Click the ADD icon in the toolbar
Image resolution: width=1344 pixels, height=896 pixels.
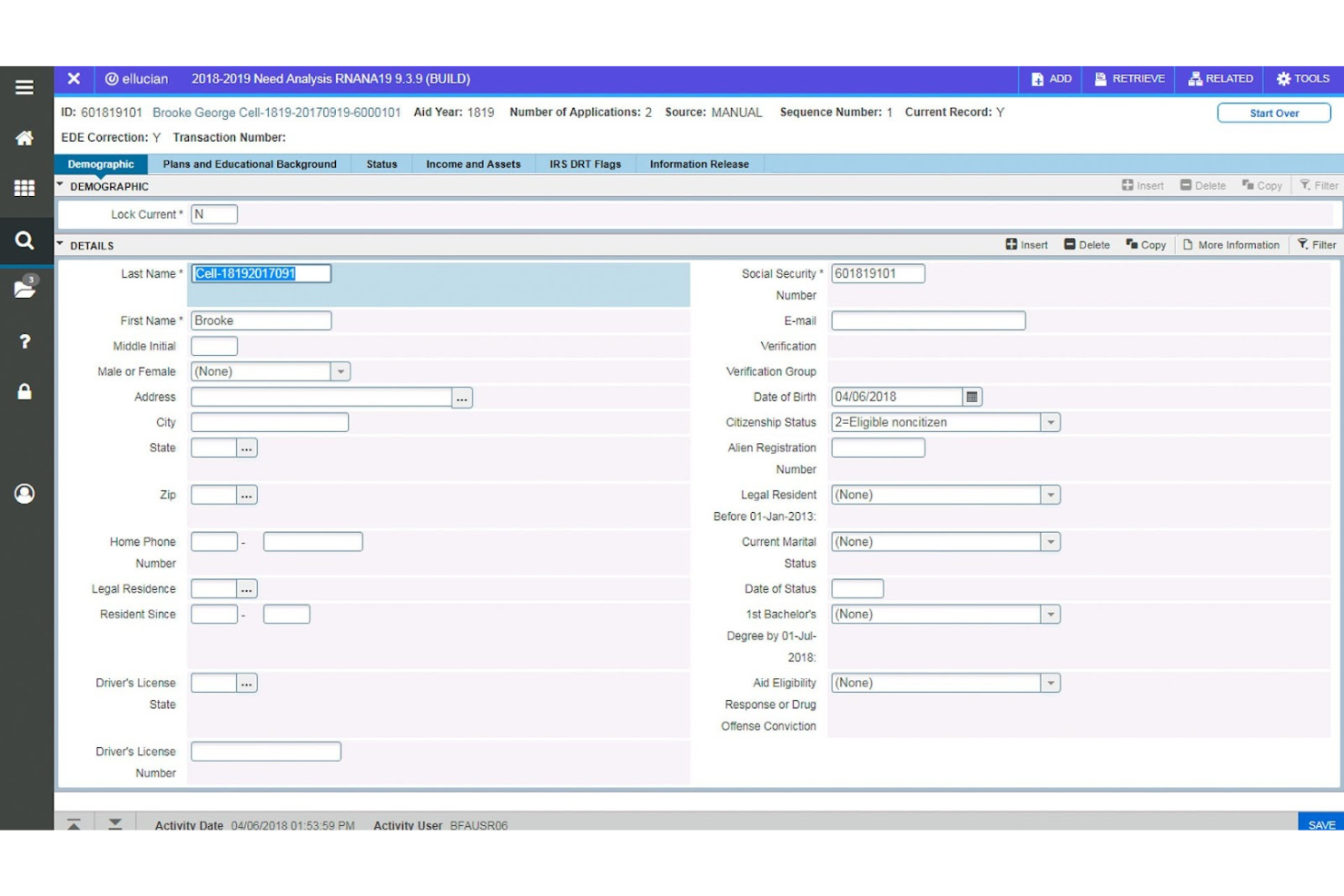pos(1051,79)
